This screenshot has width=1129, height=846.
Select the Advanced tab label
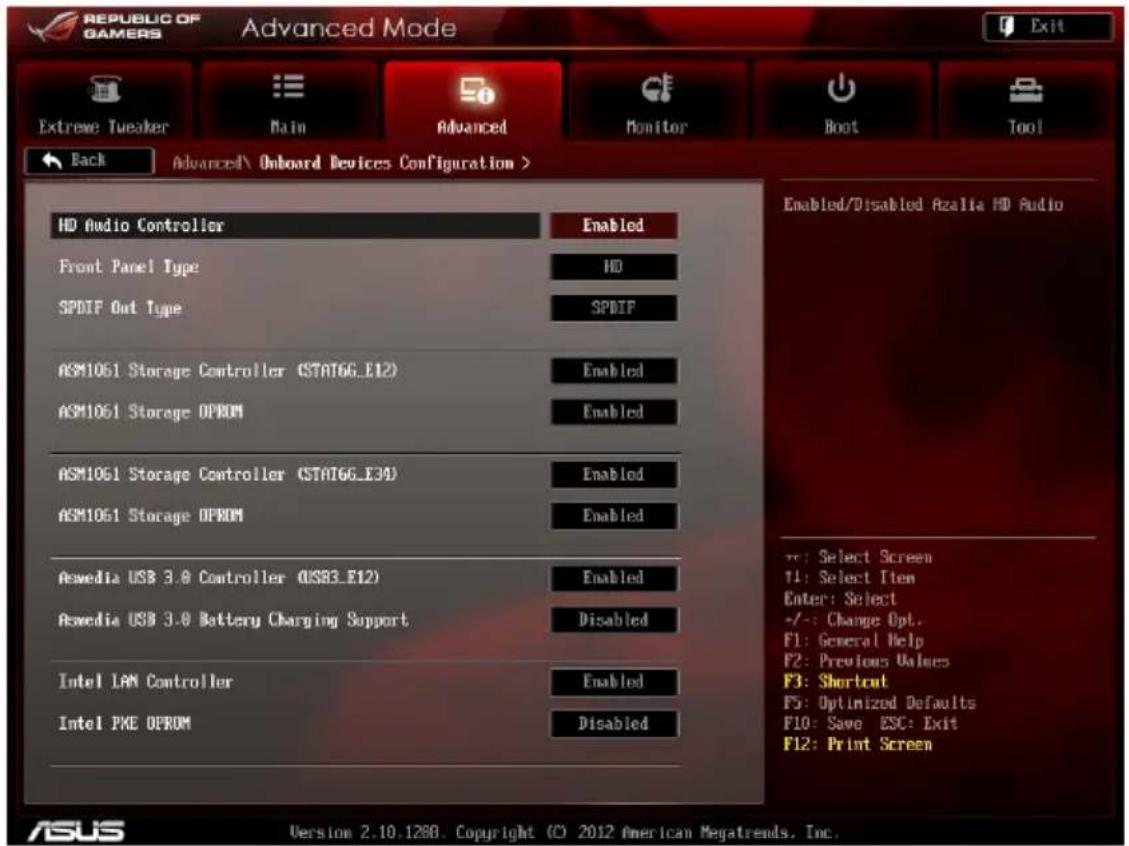[x=472, y=127]
